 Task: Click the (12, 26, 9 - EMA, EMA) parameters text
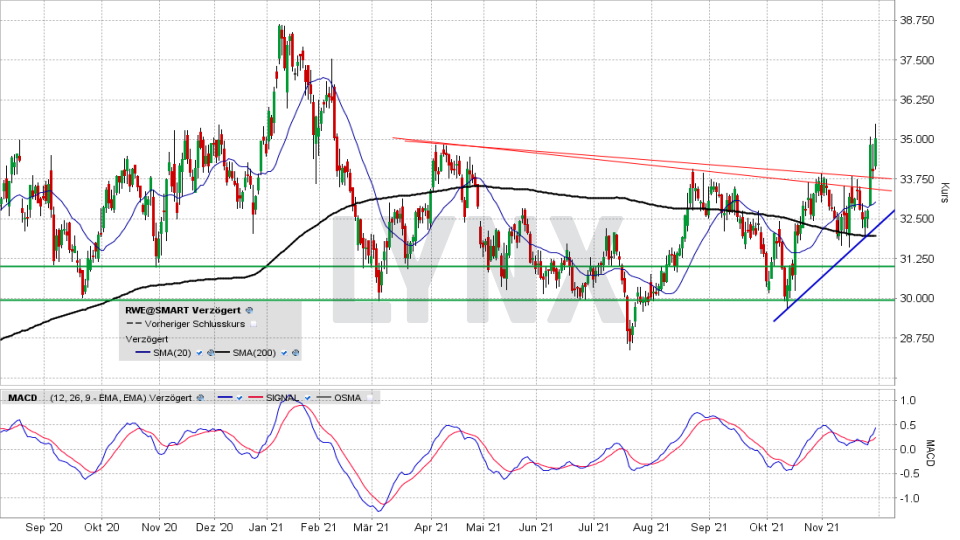point(98,398)
